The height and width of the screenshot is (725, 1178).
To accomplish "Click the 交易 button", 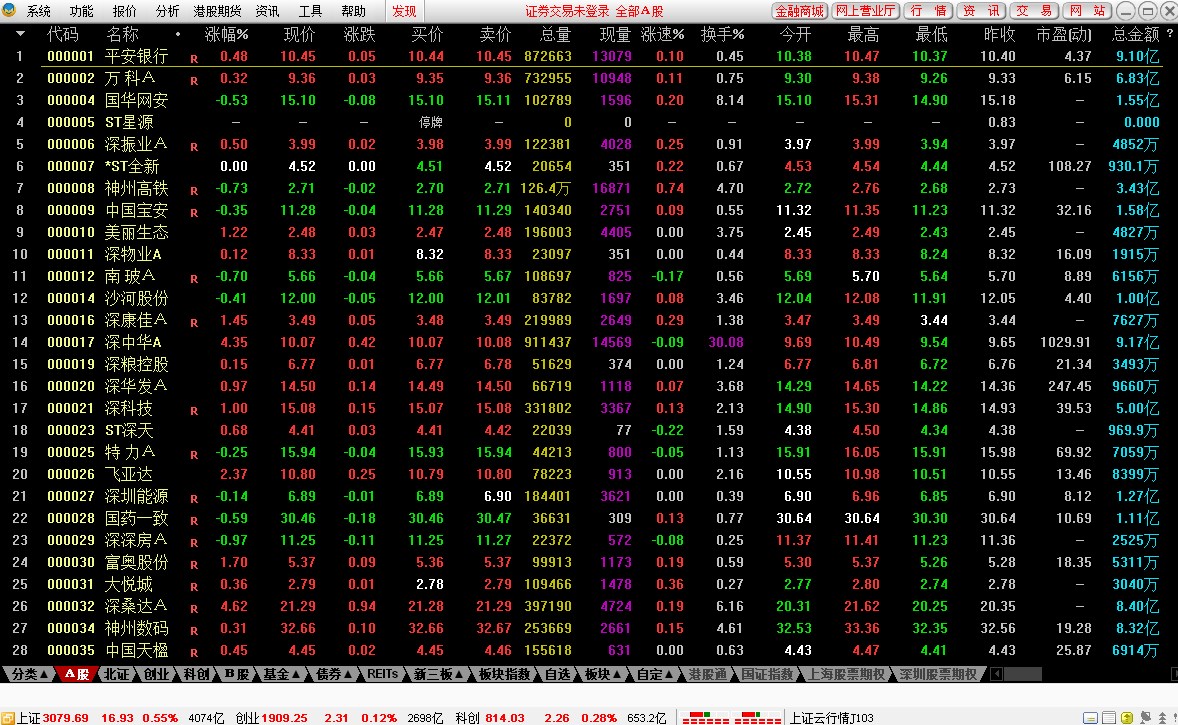I will point(1035,11).
